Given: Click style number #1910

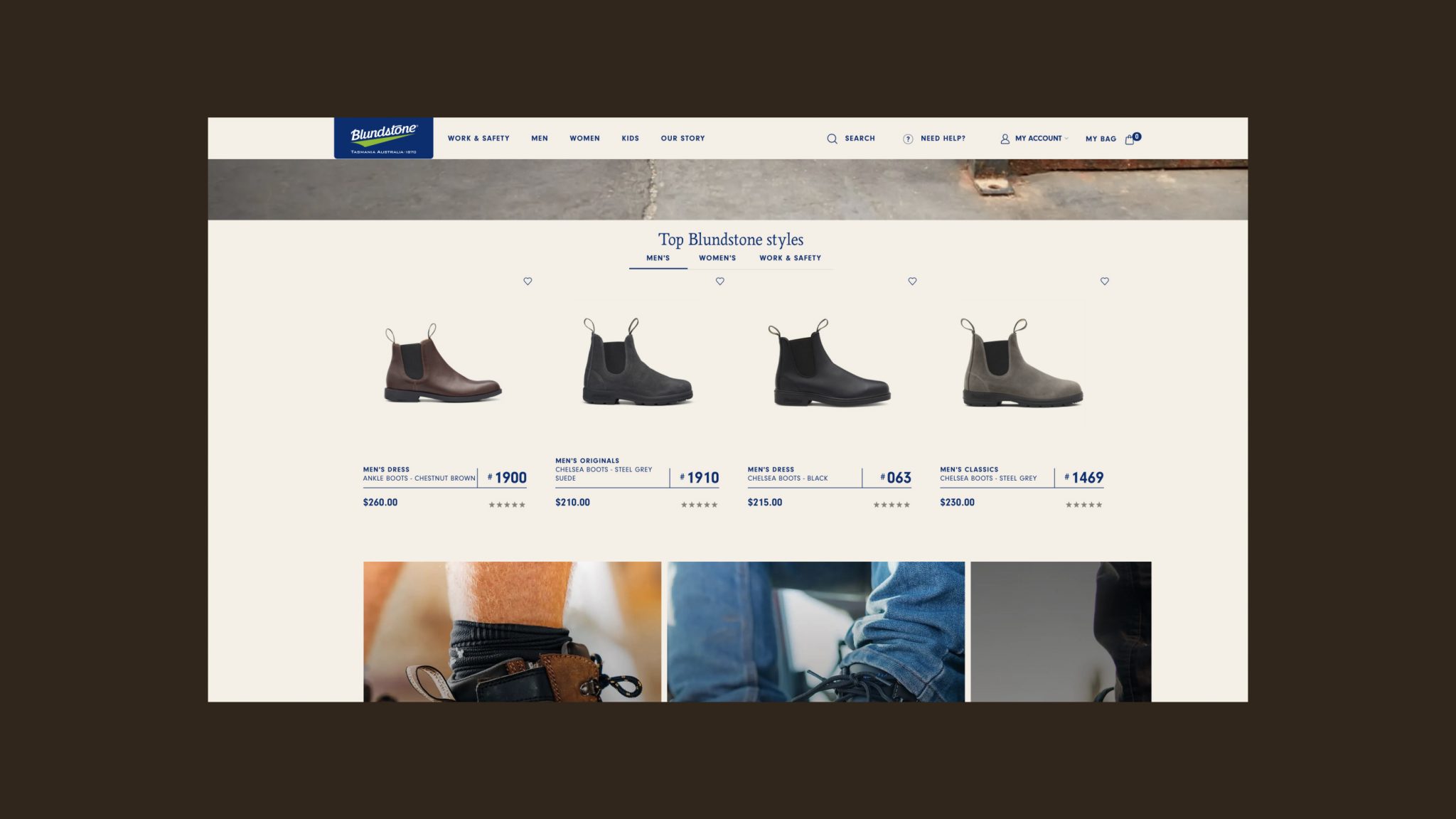Looking at the screenshot, I should point(700,478).
